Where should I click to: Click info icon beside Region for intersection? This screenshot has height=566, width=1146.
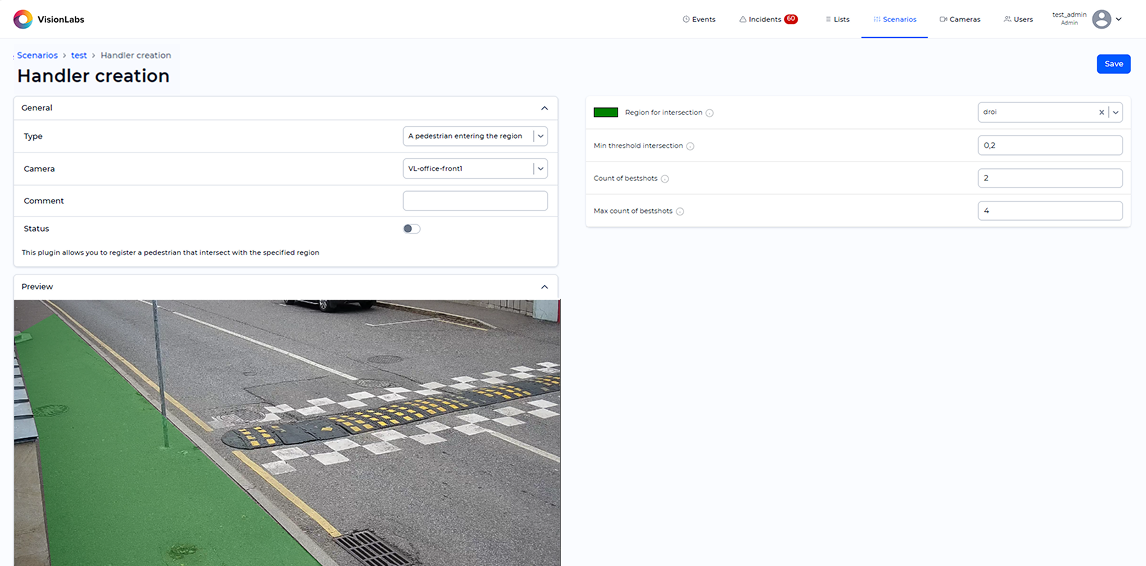(710, 113)
